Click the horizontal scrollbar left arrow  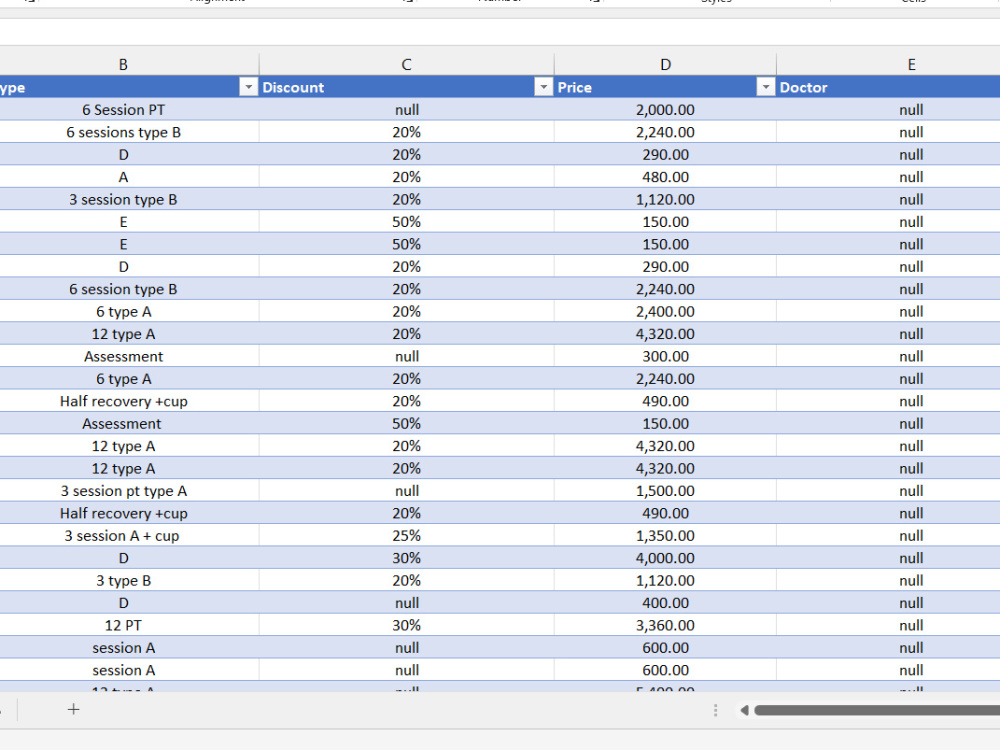[744, 710]
